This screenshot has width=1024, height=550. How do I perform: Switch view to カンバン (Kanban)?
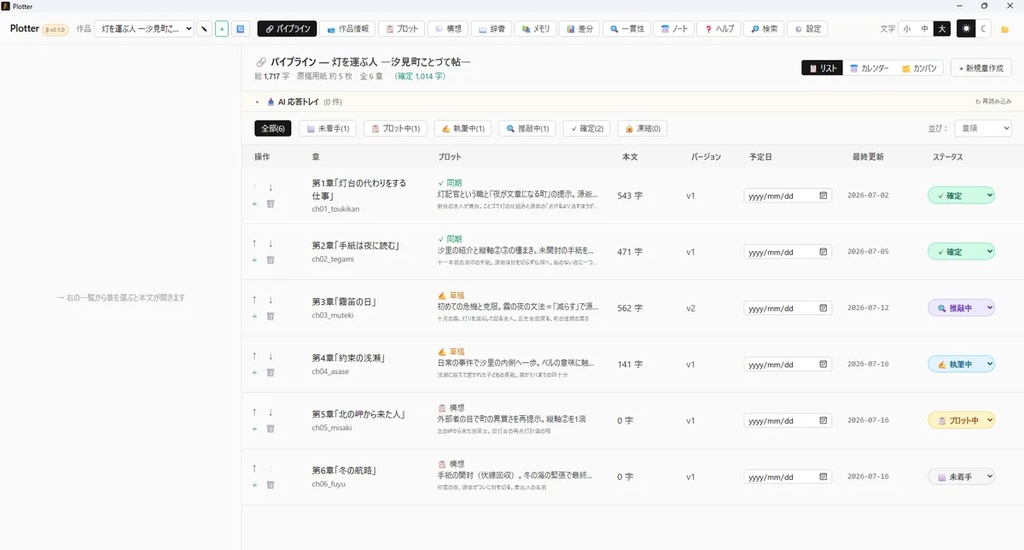pos(920,68)
